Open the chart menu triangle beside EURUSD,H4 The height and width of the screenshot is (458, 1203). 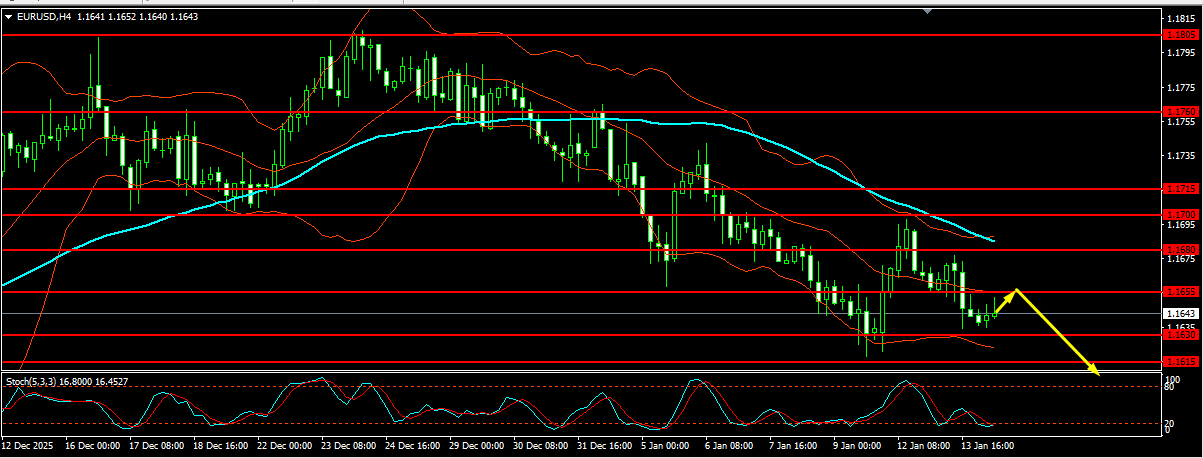point(9,16)
